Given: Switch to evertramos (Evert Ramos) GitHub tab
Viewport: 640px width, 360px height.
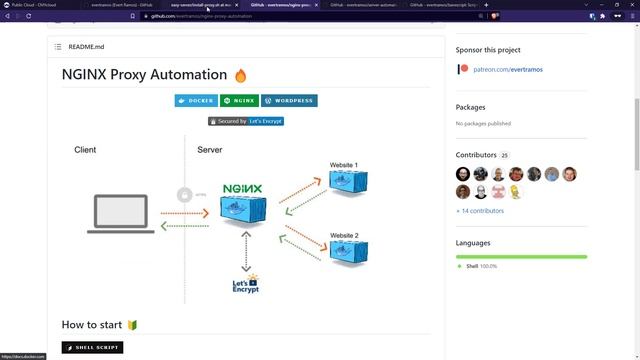Looking at the screenshot, I should pyautogui.click(x=121, y=5).
